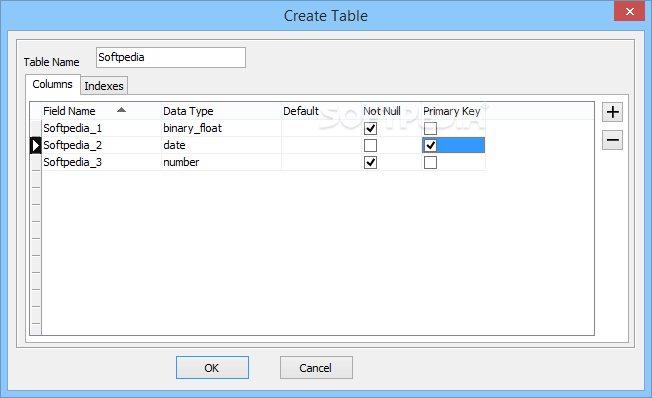Click the Default cell for Softpedia_2
652x398 pixels.
(321, 145)
